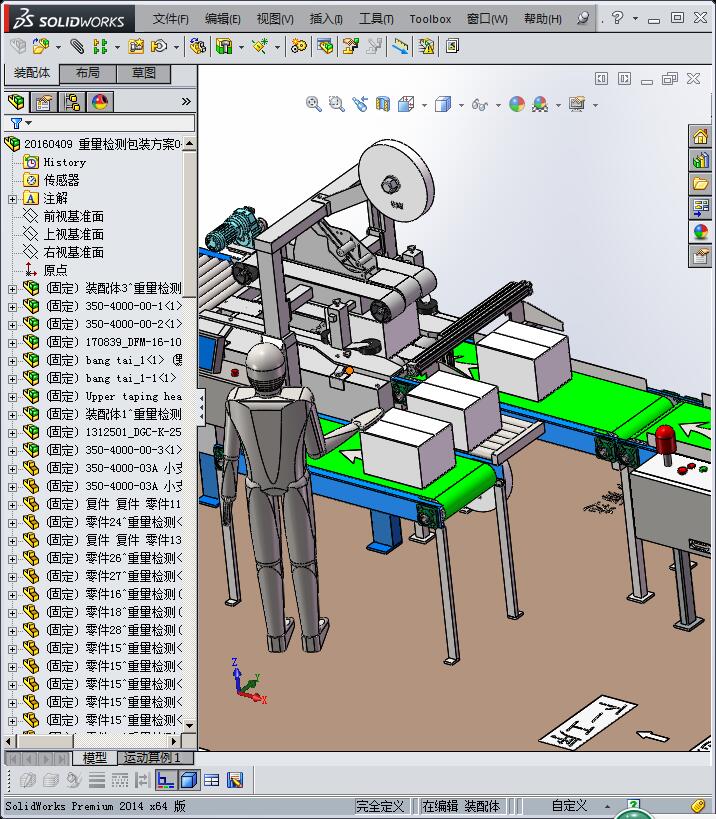Viewport: 716px width, 819px height.
Task: Open the 文件(F) menu
Action: tap(170, 19)
